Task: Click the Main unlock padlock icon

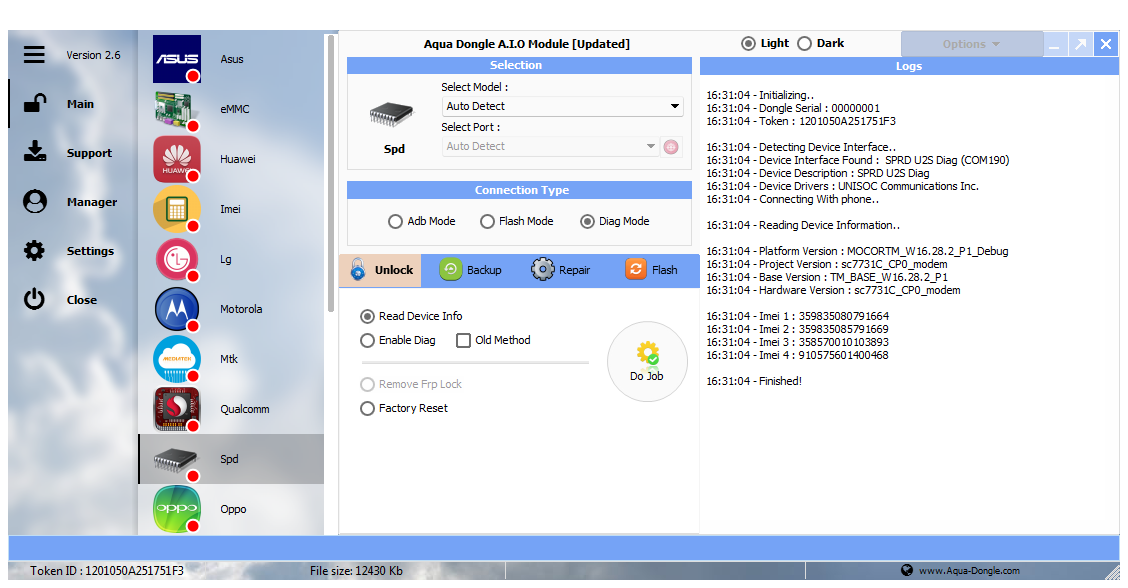Action: [x=35, y=104]
